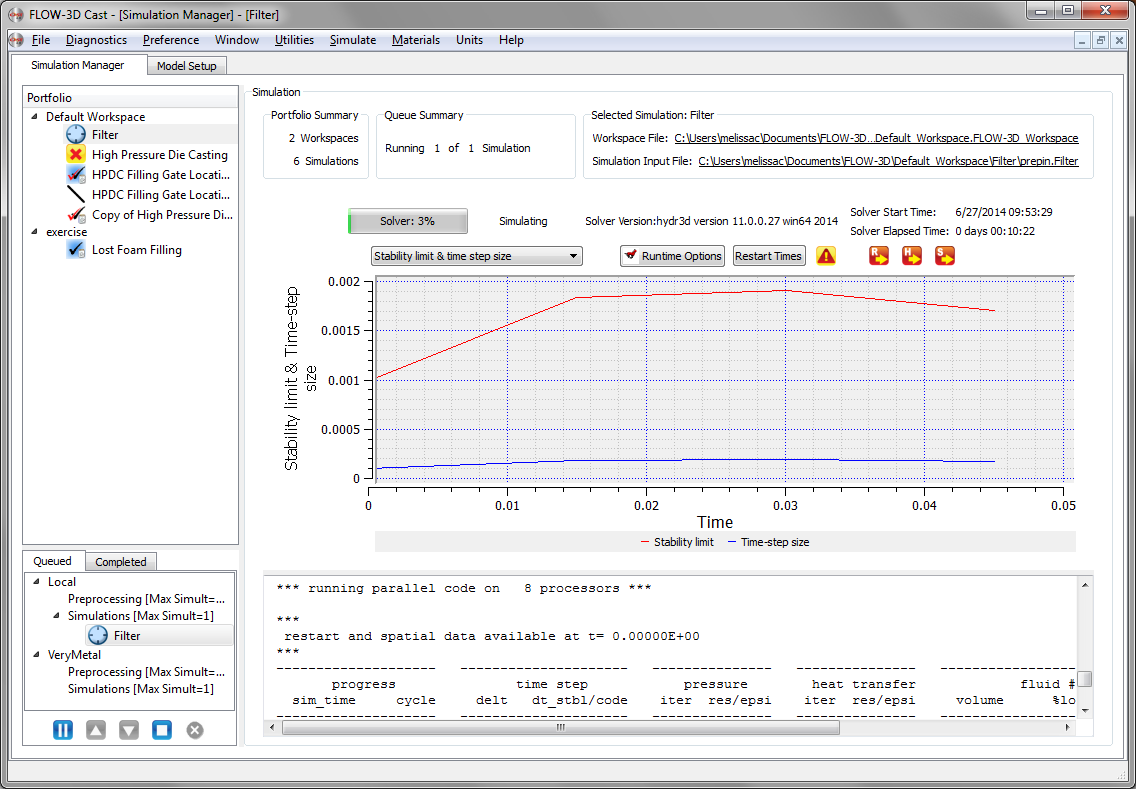Select first HPDC Filling Gate Locati... with checkmark icon
This screenshot has height=789, width=1136.
tap(161, 175)
